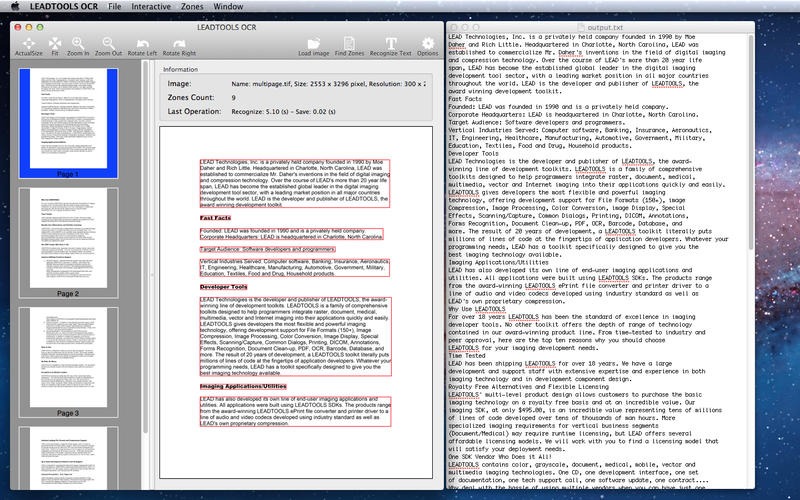The width and height of the screenshot is (800, 500).
Task: Open the Apple menu
Action: point(15,6)
